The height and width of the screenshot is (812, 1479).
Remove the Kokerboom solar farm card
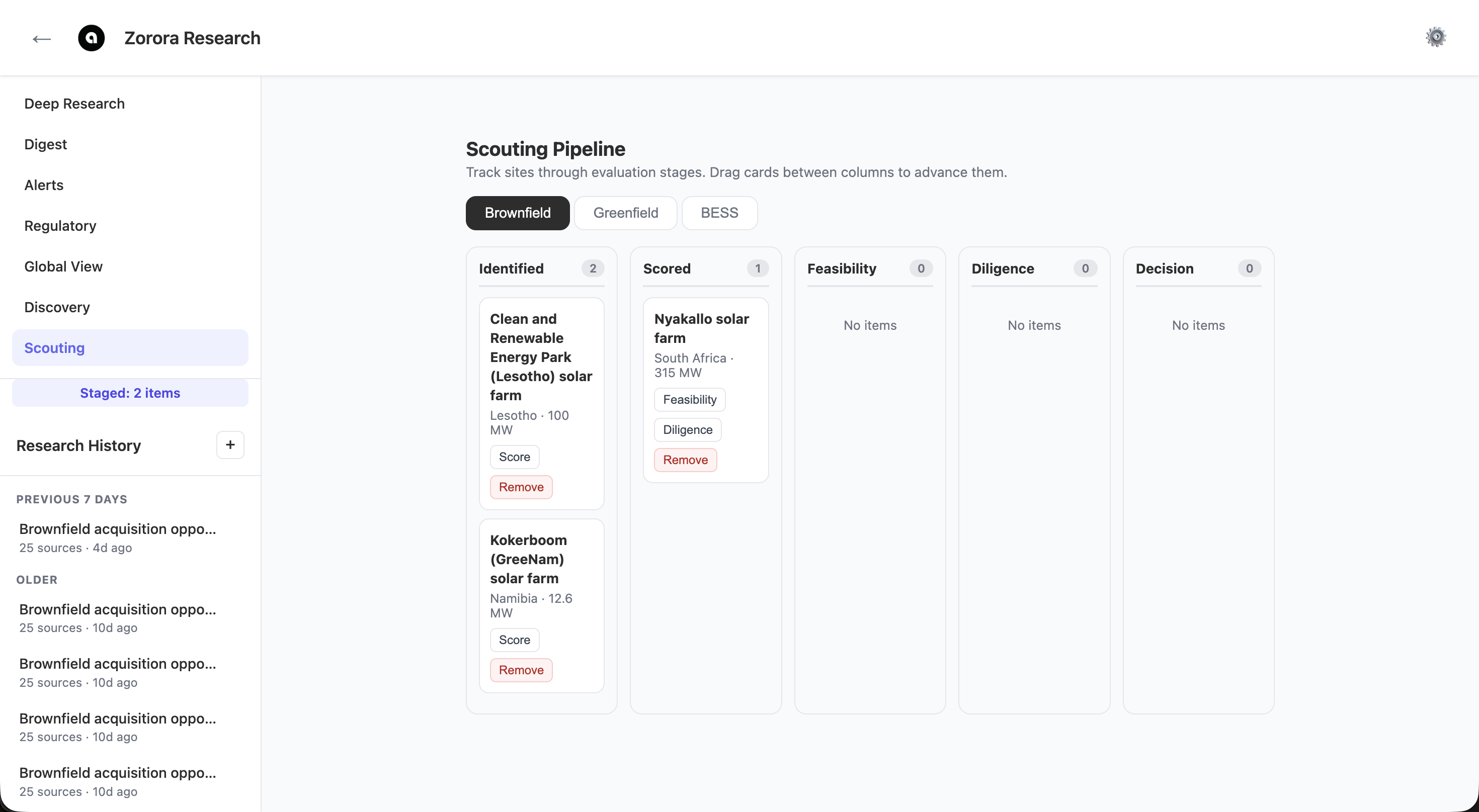pyautogui.click(x=521, y=670)
